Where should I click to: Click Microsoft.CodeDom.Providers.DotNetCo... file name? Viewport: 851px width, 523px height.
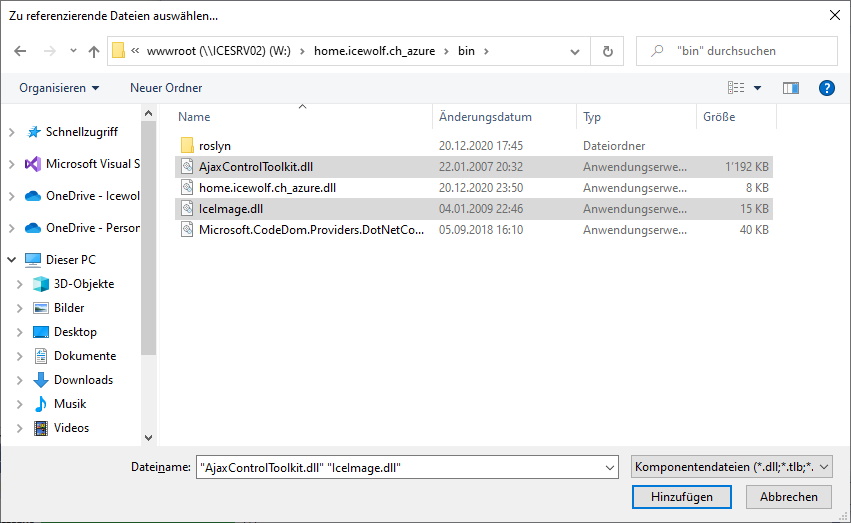click(312, 230)
